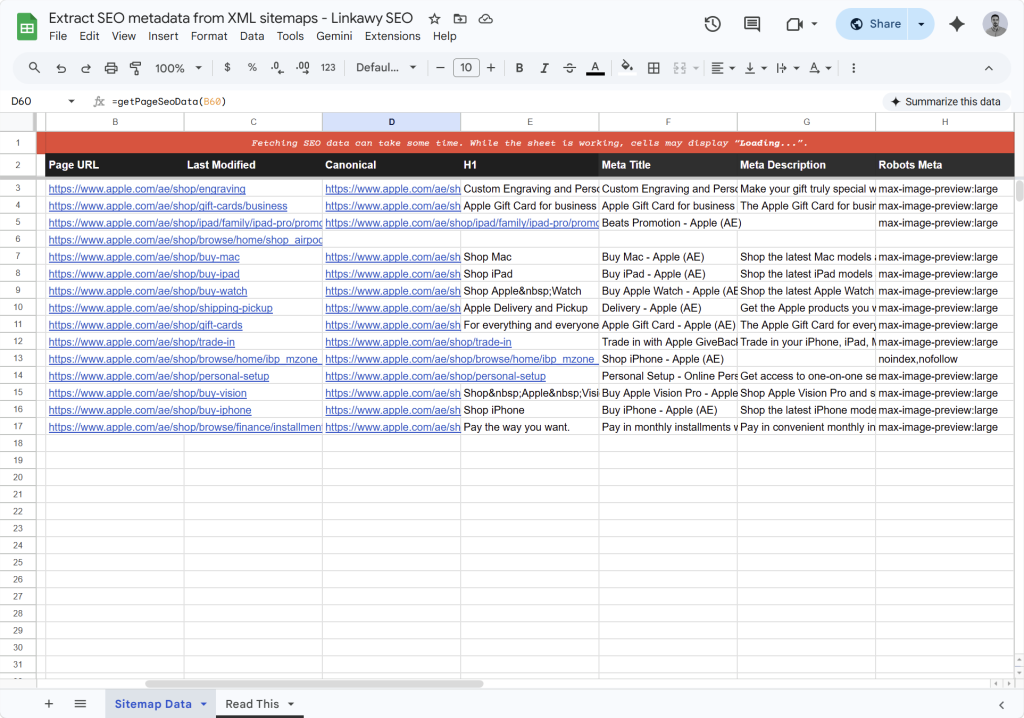Click the Print icon in toolbar
Image resolution: width=1024 pixels, height=718 pixels.
click(111, 68)
